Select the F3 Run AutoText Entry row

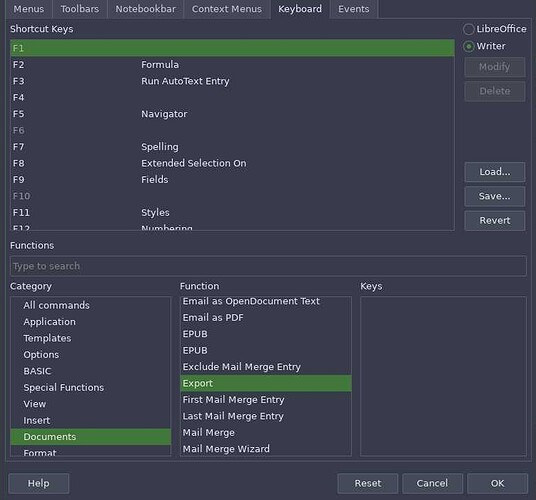(x=232, y=81)
